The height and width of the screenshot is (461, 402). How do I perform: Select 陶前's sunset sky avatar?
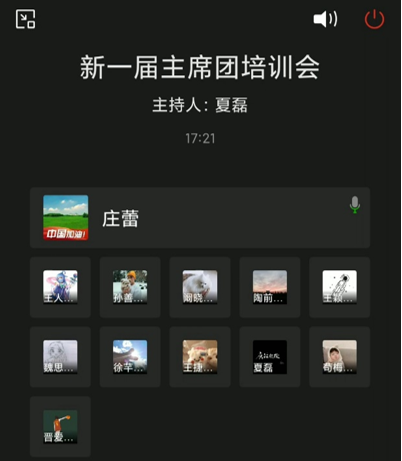pyautogui.click(x=270, y=287)
